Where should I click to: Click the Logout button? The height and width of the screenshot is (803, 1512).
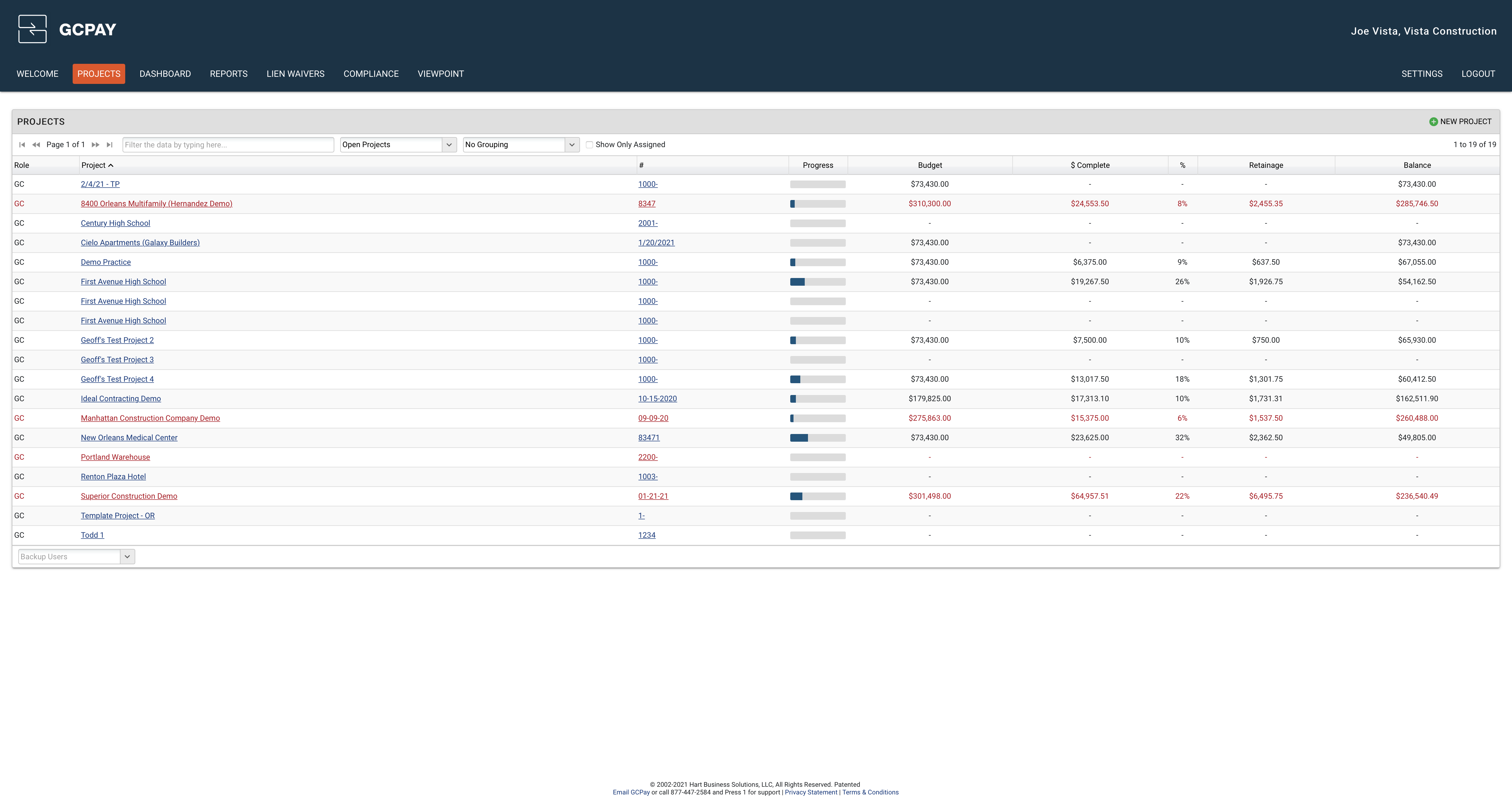pyautogui.click(x=1477, y=74)
